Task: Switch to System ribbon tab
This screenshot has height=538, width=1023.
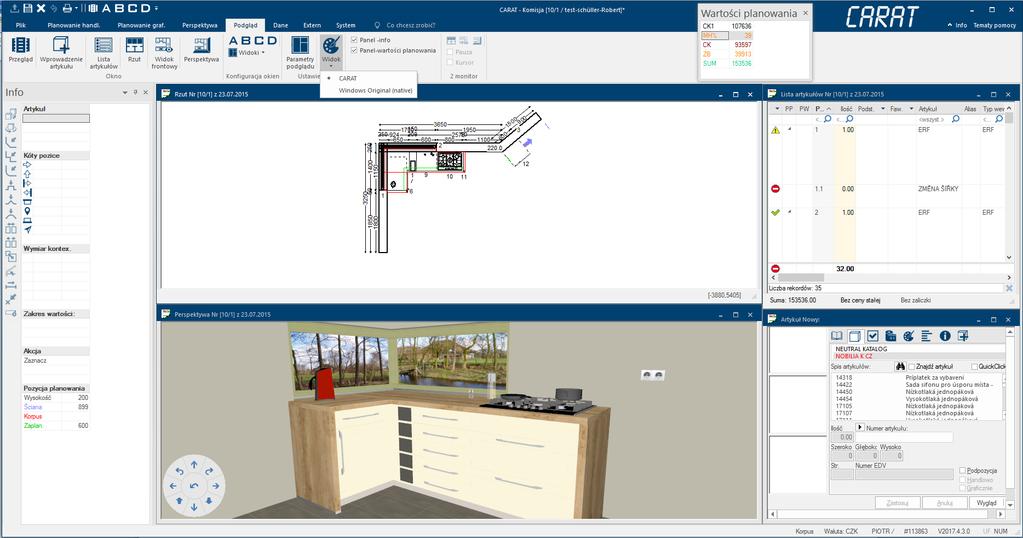Action: coord(345,25)
